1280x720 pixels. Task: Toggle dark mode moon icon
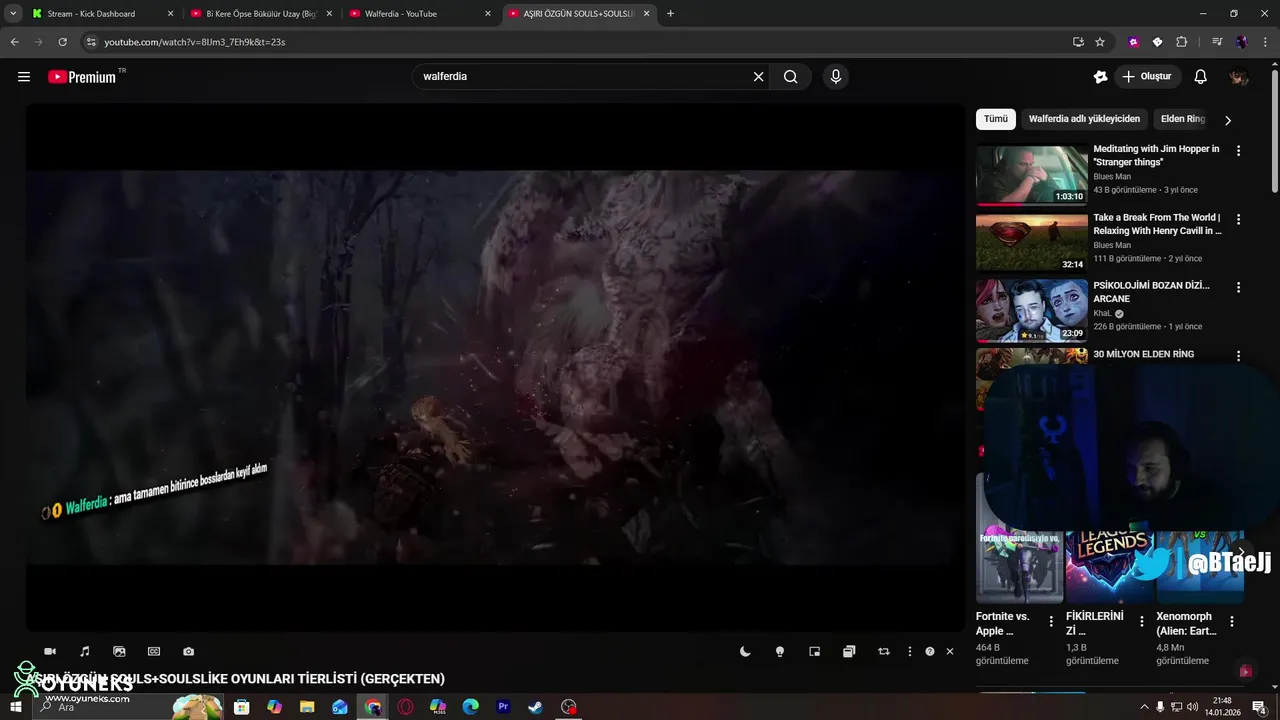pyautogui.click(x=745, y=651)
